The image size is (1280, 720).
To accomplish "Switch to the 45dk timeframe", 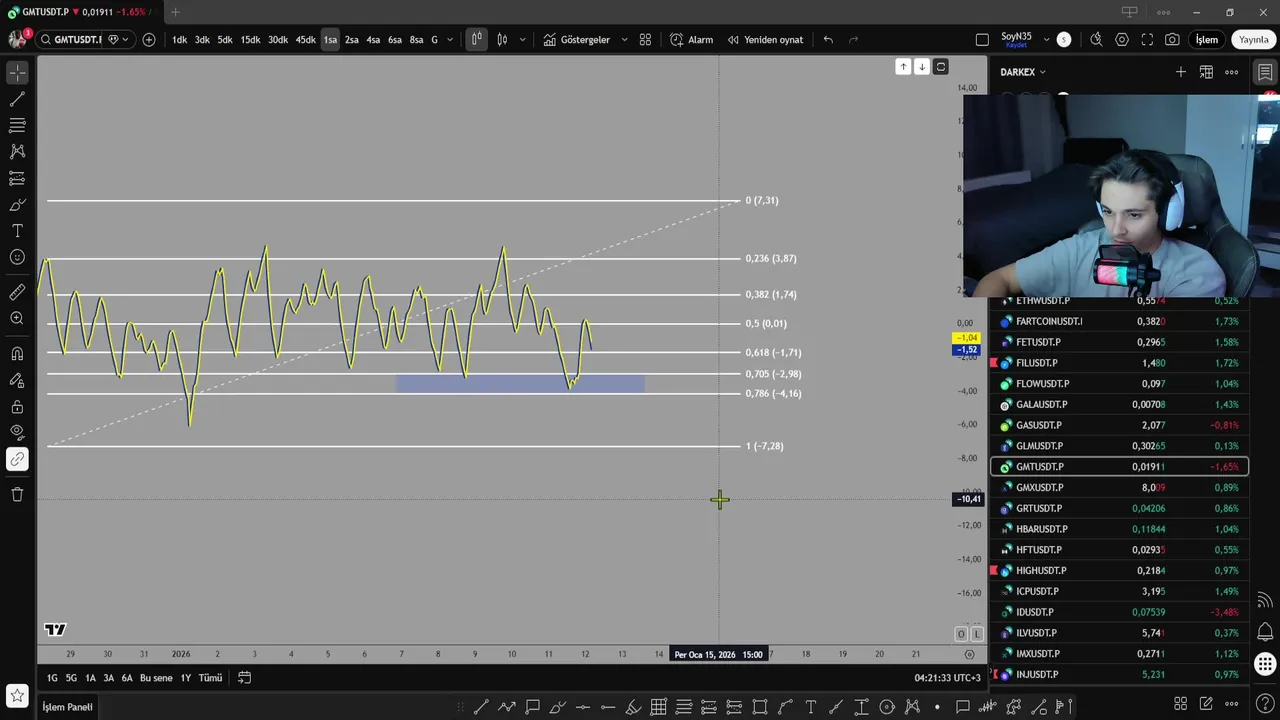I will point(305,40).
